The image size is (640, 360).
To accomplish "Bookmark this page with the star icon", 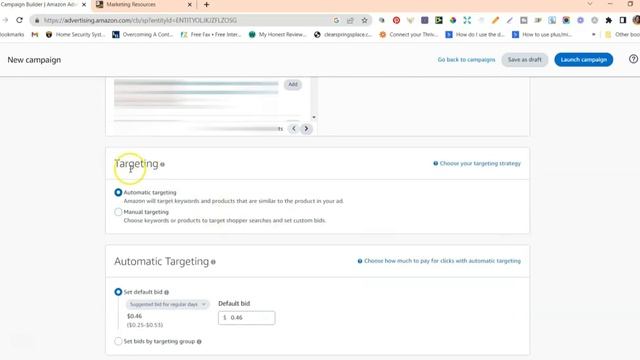I will tap(364, 20).
